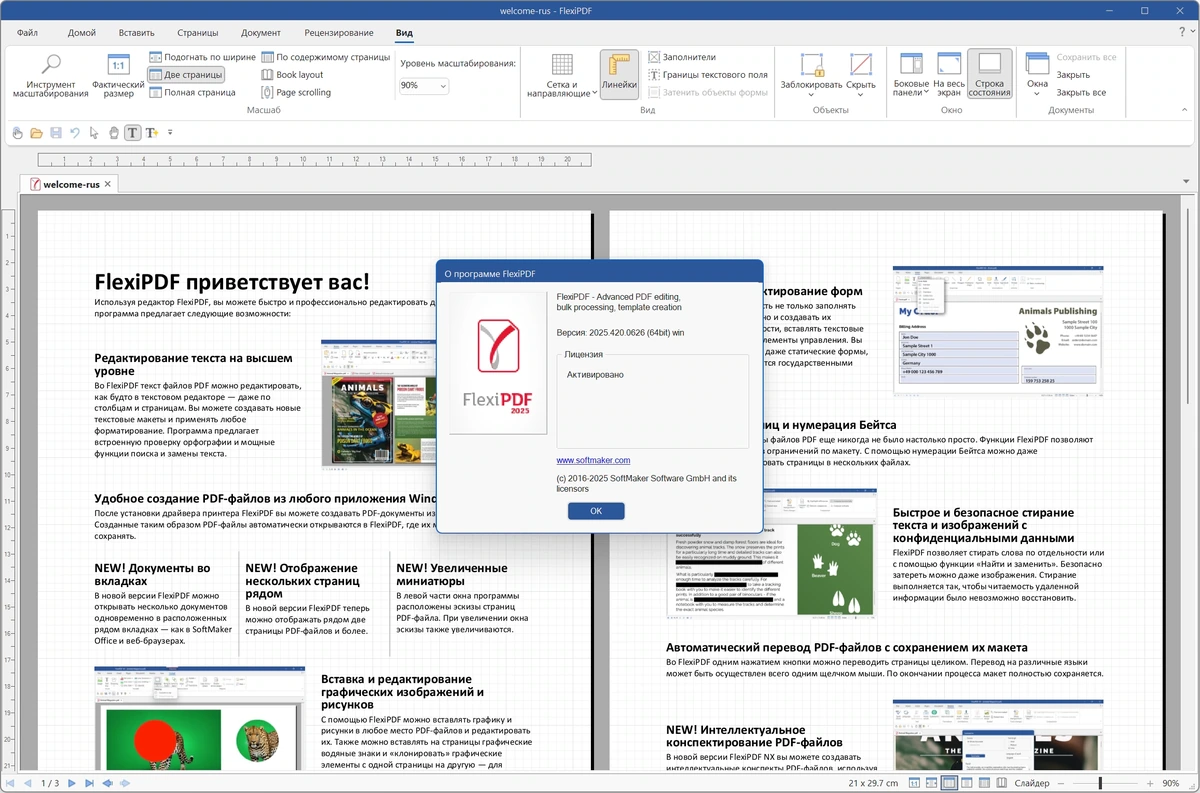Viewport: 1200px width, 793px height.
Task: Click status bar fit-width icon
Action: 931,783
